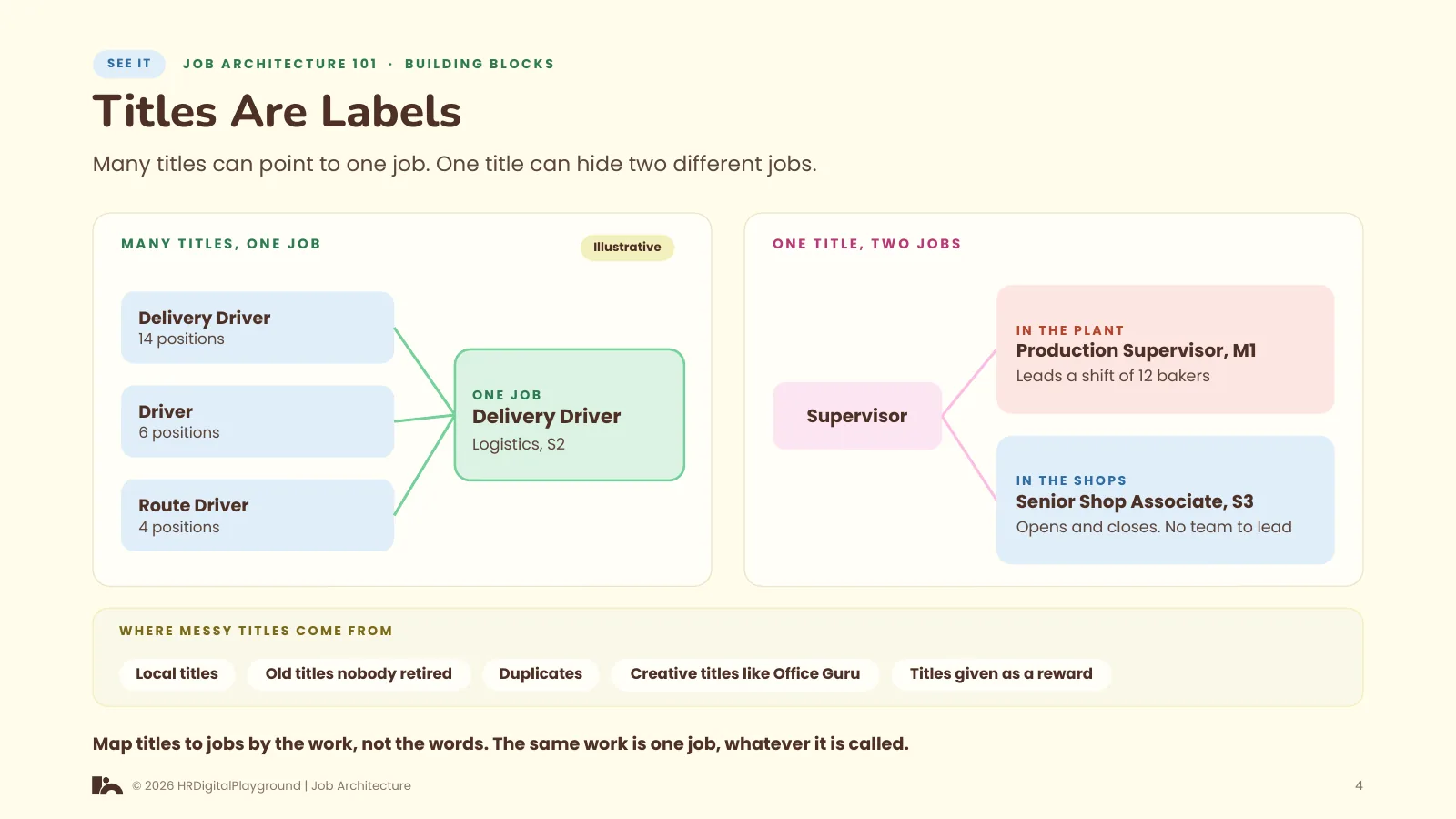Select the Logistics, S2 text
1456x819 pixels.
pyautogui.click(x=519, y=444)
